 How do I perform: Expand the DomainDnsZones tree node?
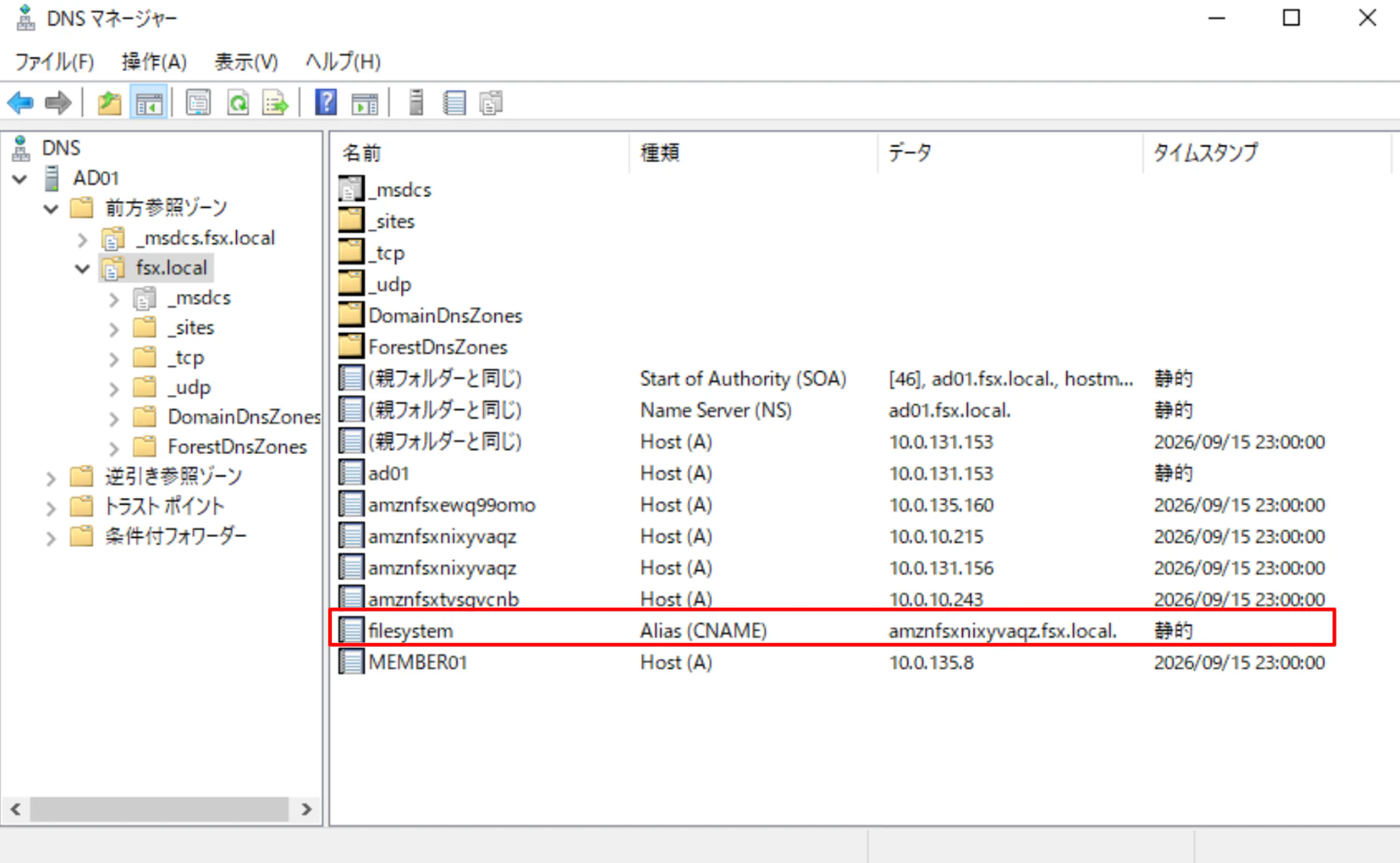[x=114, y=419]
